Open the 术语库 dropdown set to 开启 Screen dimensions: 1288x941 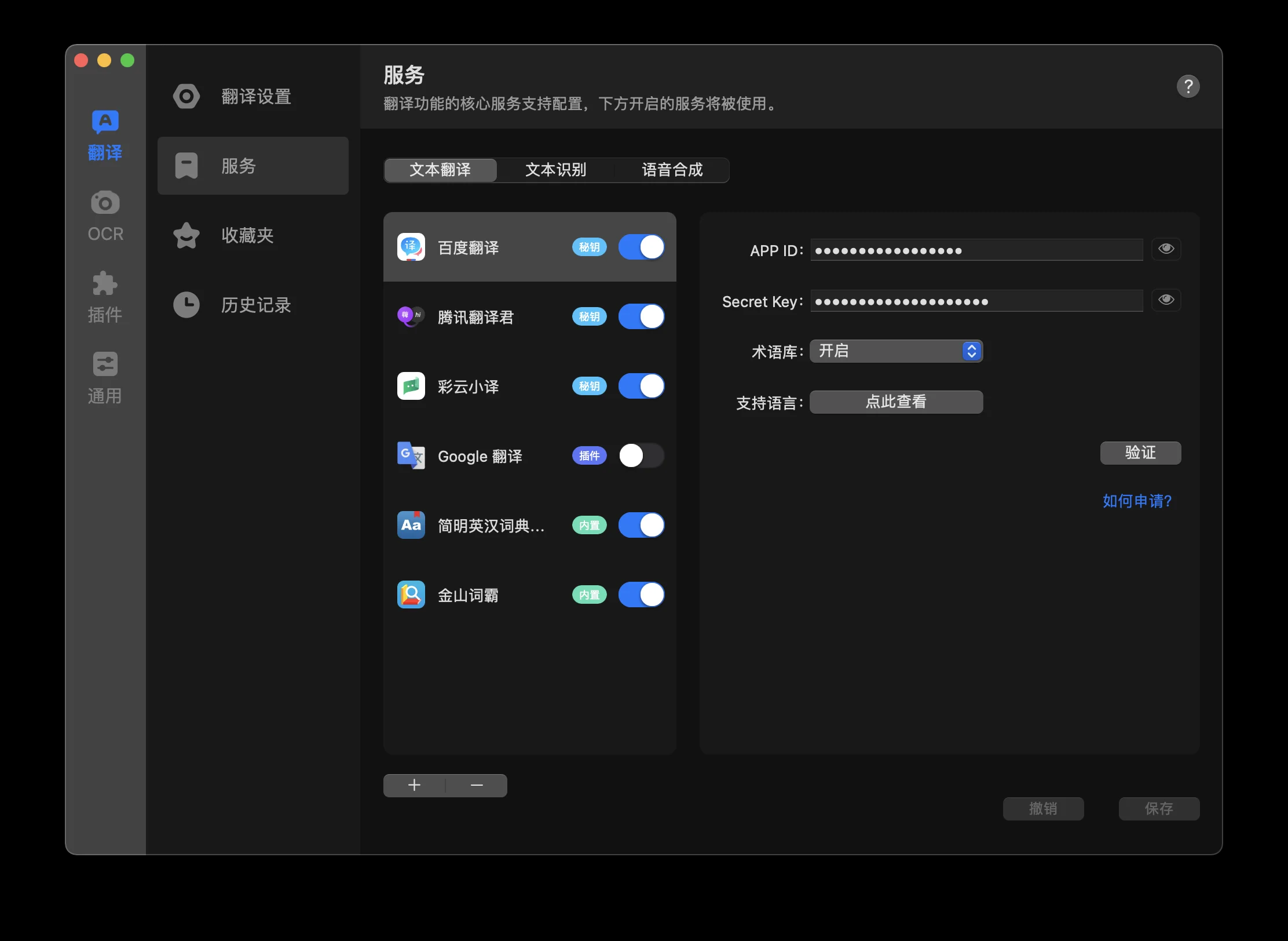(x=895, y=351)
